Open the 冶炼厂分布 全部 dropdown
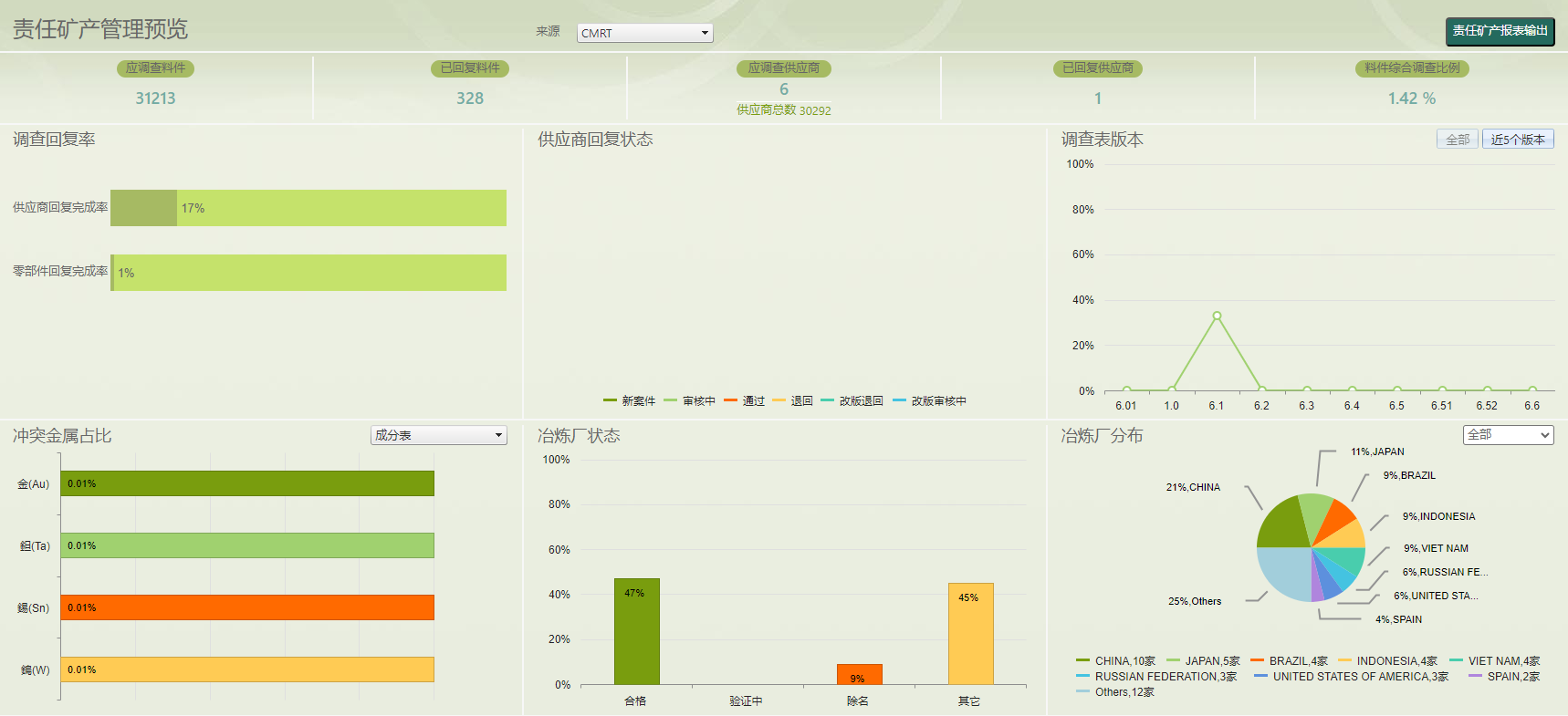Screen dimensions: 1568x716 point(1508,435)
